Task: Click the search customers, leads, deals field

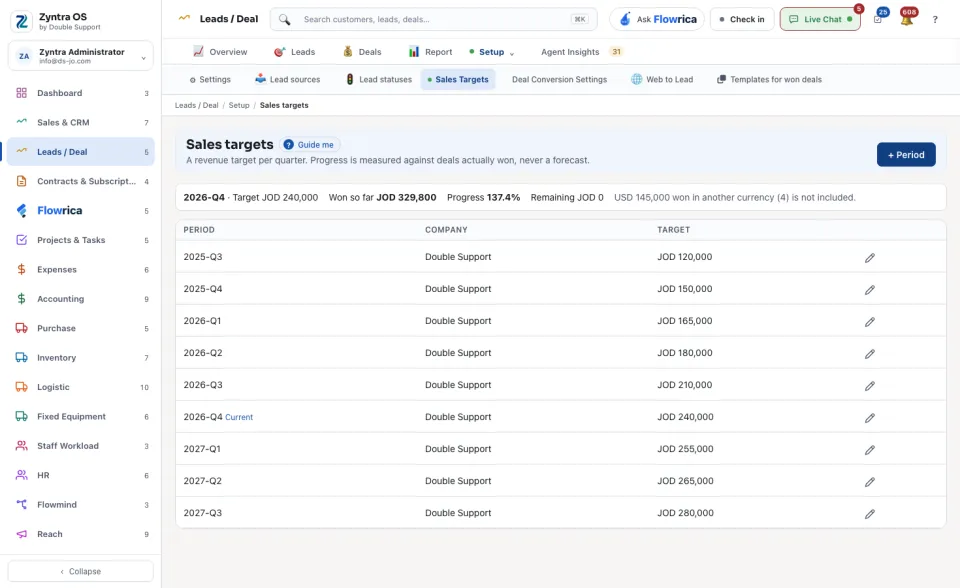Action: click(x=433, y=20)
